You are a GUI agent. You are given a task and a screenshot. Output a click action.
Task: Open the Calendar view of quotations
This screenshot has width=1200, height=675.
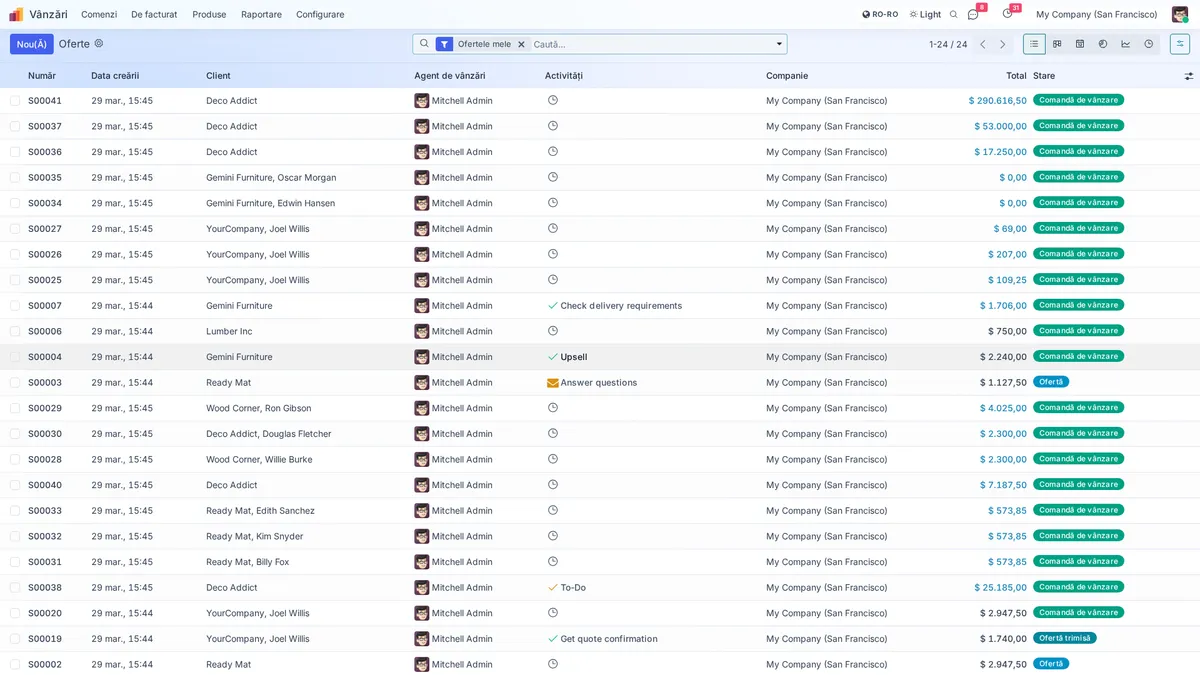[x=1081, y=44]
